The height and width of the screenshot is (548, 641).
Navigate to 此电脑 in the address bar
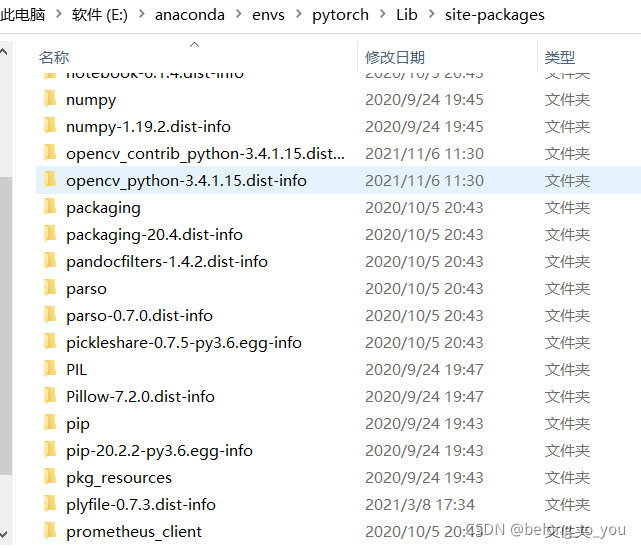click(22, 15)
